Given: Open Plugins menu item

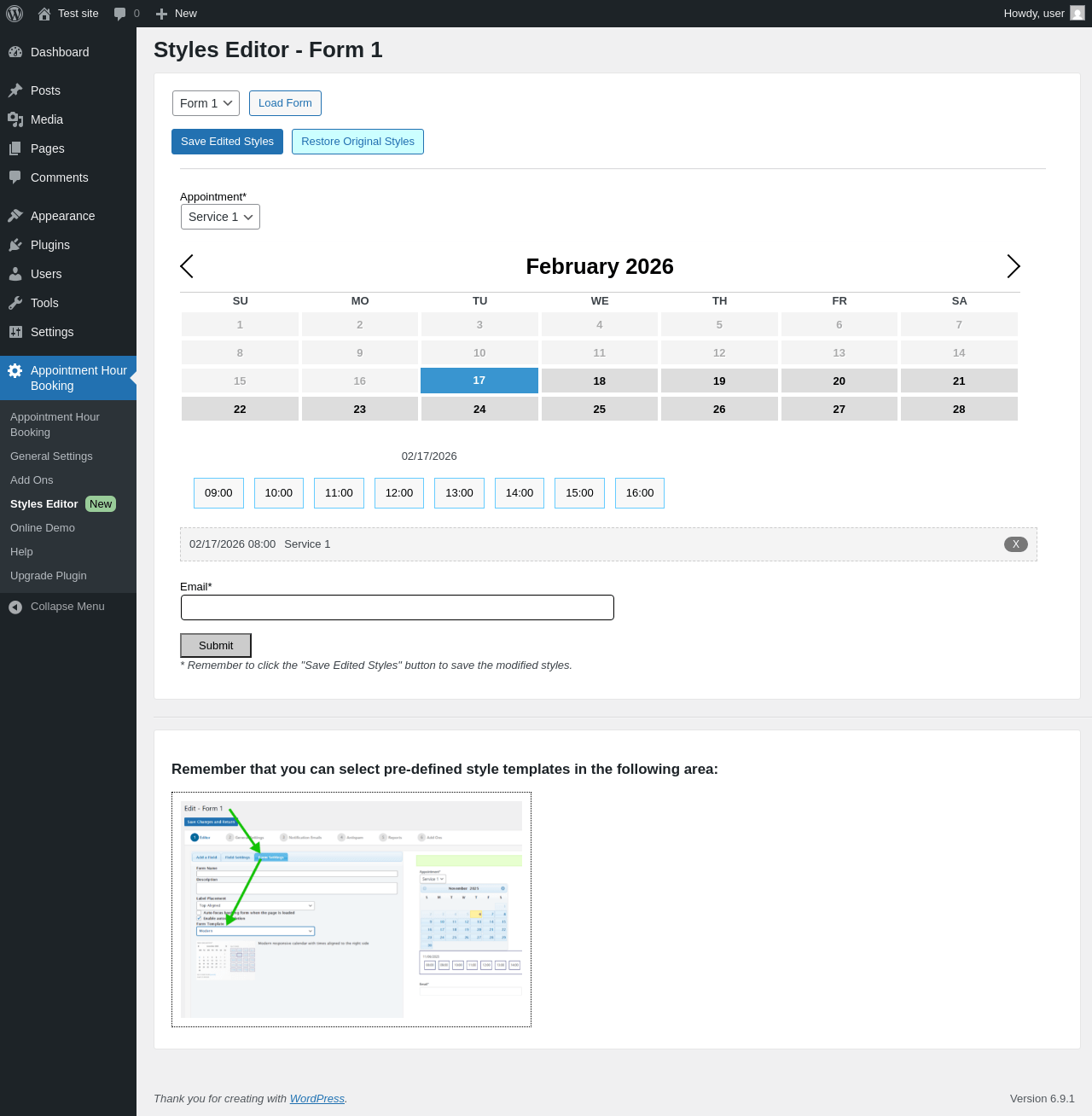Looking at the screenshot, I should [x=68, y=245].
